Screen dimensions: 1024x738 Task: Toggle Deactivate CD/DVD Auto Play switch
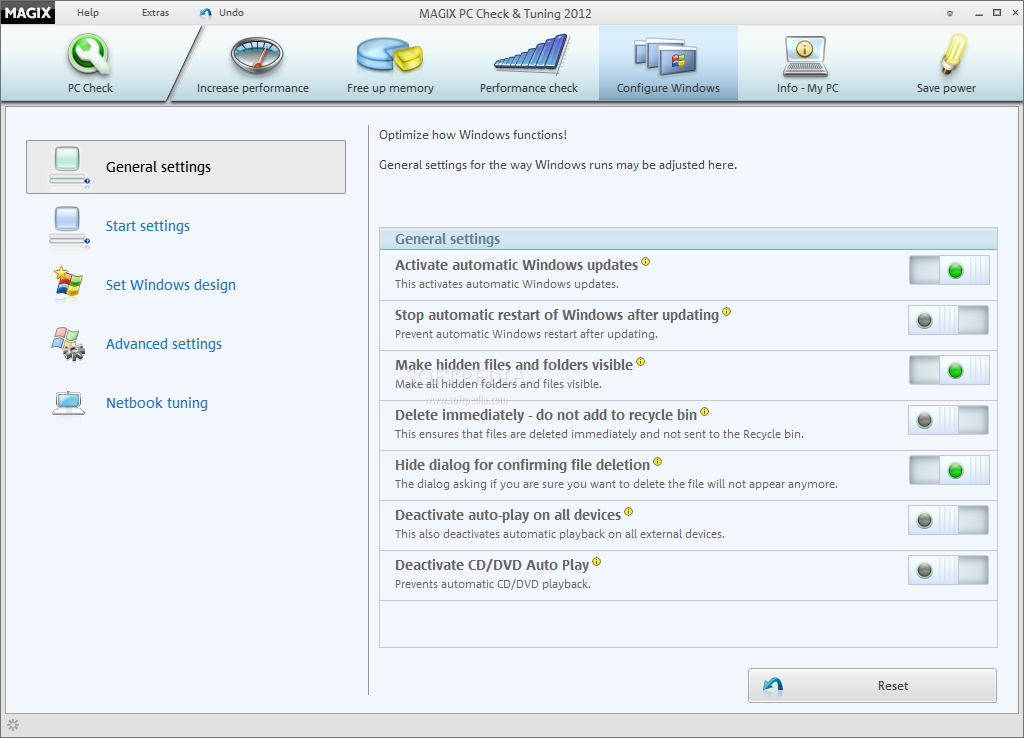point(949,570)
